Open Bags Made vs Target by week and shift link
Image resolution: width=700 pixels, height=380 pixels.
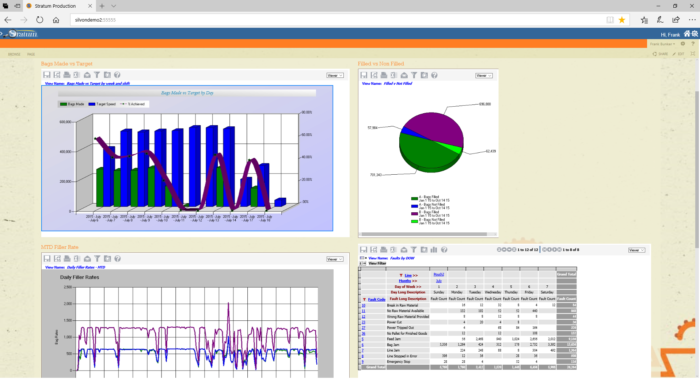point(98,84)
